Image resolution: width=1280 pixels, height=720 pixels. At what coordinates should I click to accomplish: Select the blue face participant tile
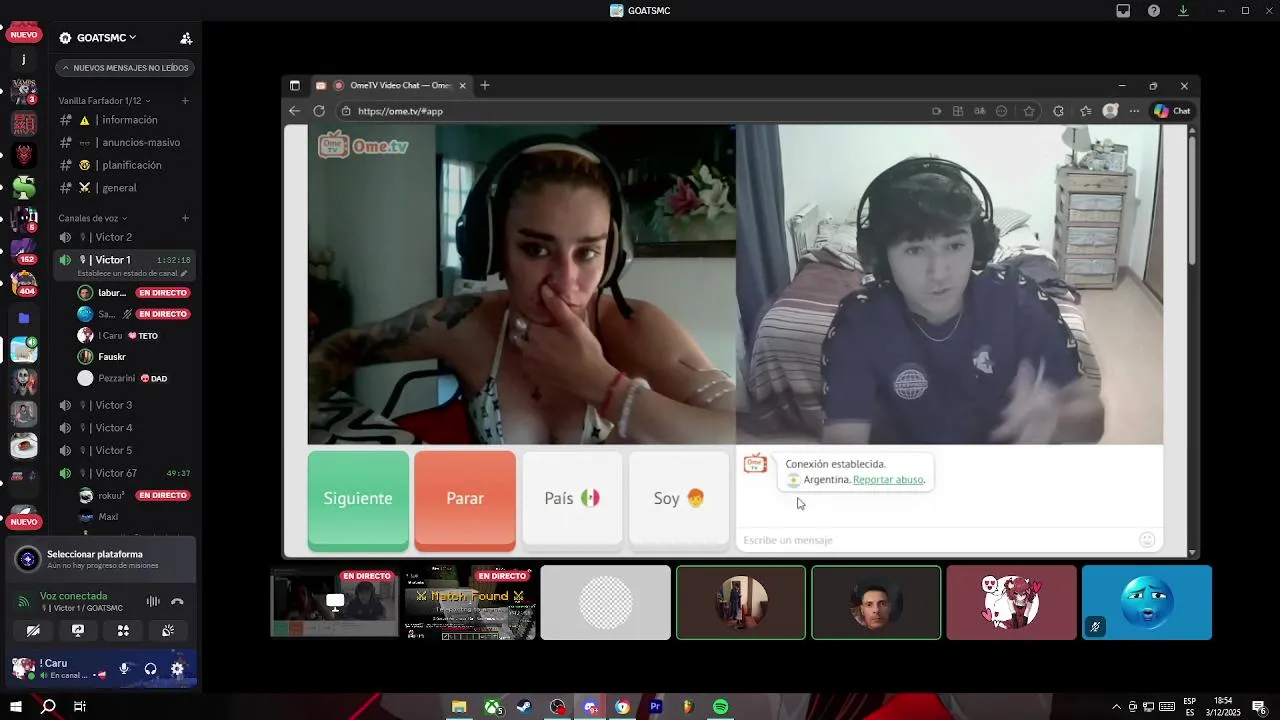tap(1147, 603)
